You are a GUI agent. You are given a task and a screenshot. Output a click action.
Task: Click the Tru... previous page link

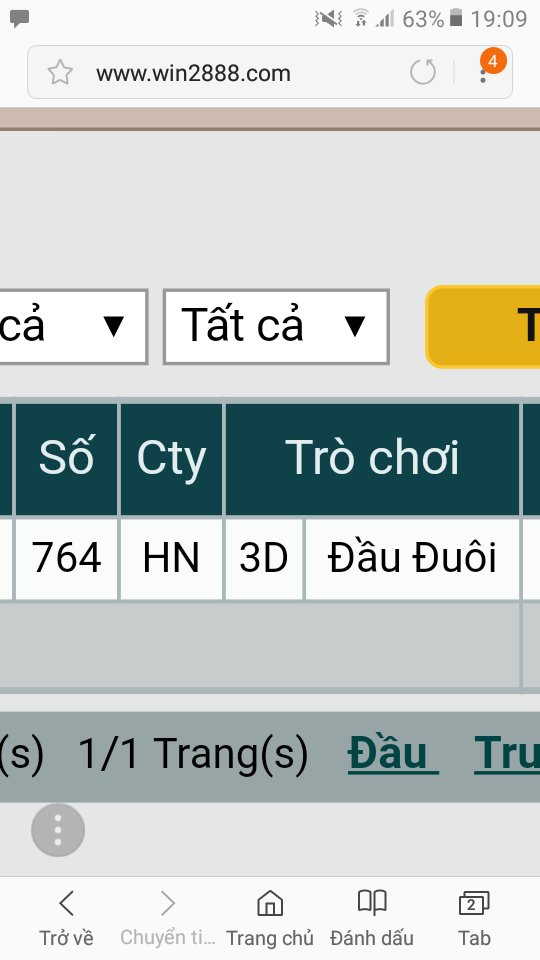tap(507, 752)
